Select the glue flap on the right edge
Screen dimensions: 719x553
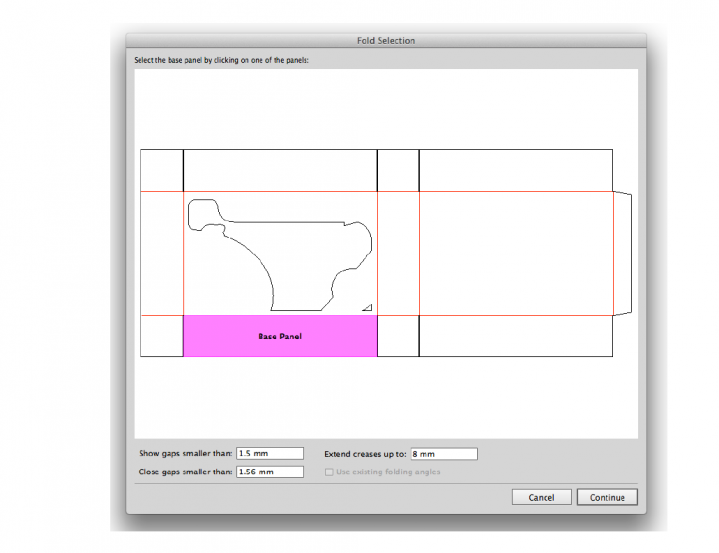click(x=621, y=253)
